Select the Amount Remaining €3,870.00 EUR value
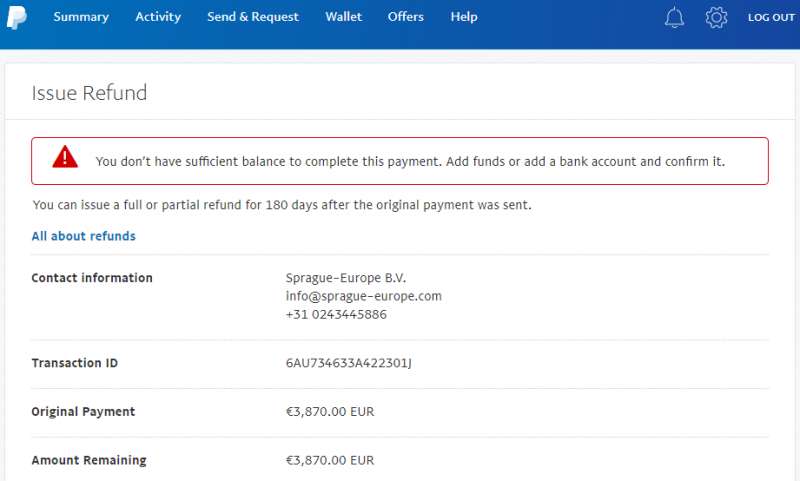800x481 pixels. point(330,460)
